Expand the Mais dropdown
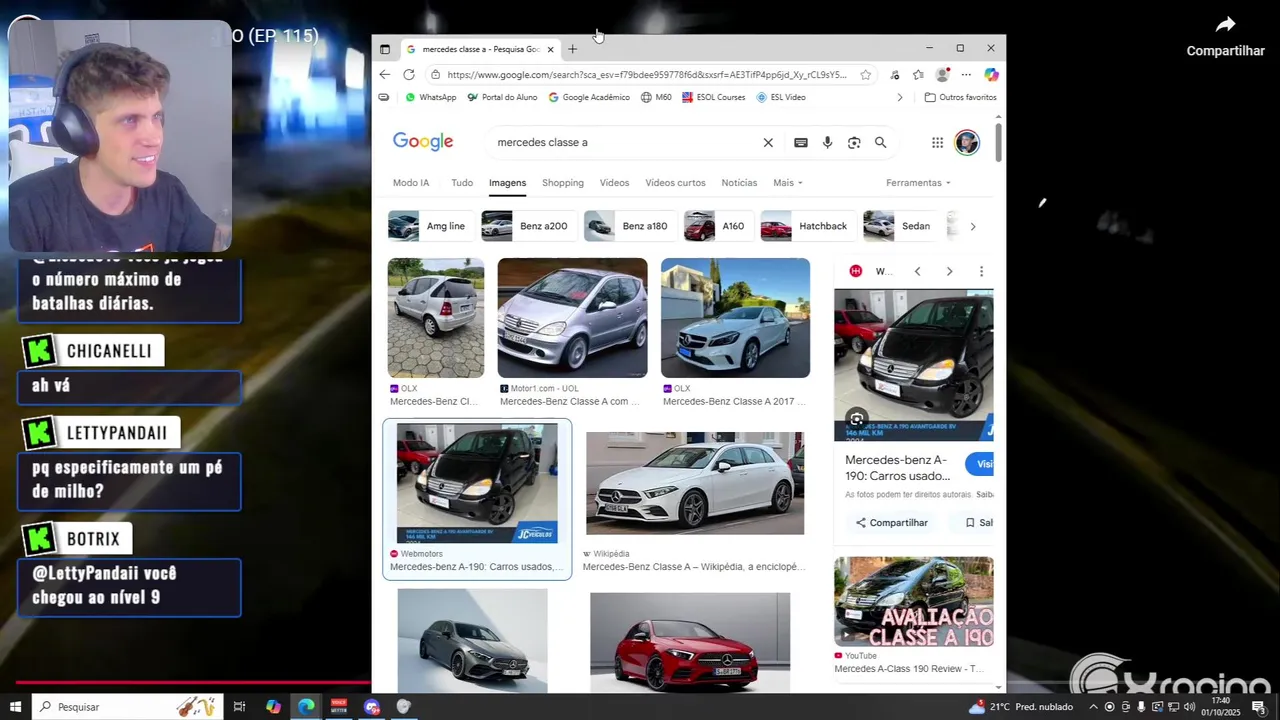 click(788, 183)
